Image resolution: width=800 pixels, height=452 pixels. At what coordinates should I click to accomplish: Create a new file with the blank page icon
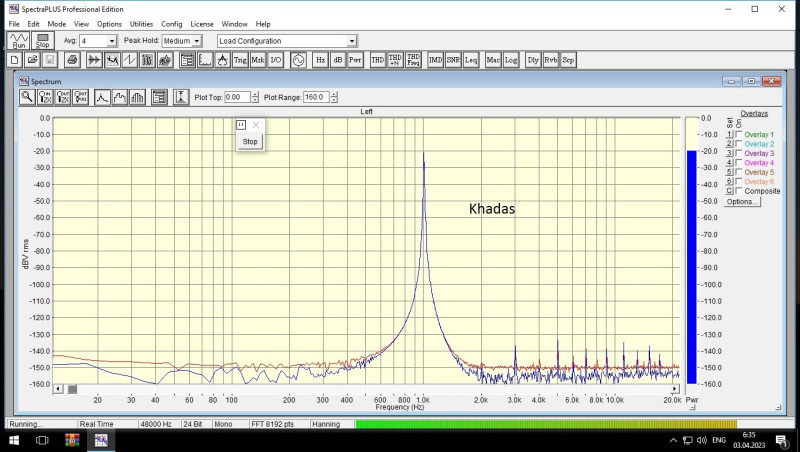(x=14, y=60)
